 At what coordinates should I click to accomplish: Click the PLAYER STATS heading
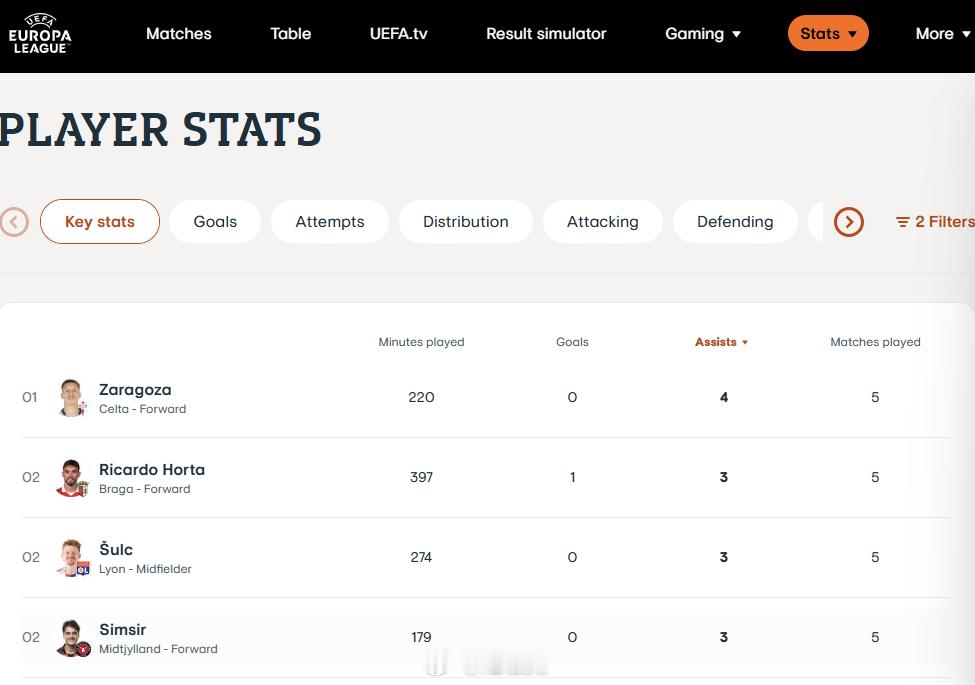click(x=160, y=130)
